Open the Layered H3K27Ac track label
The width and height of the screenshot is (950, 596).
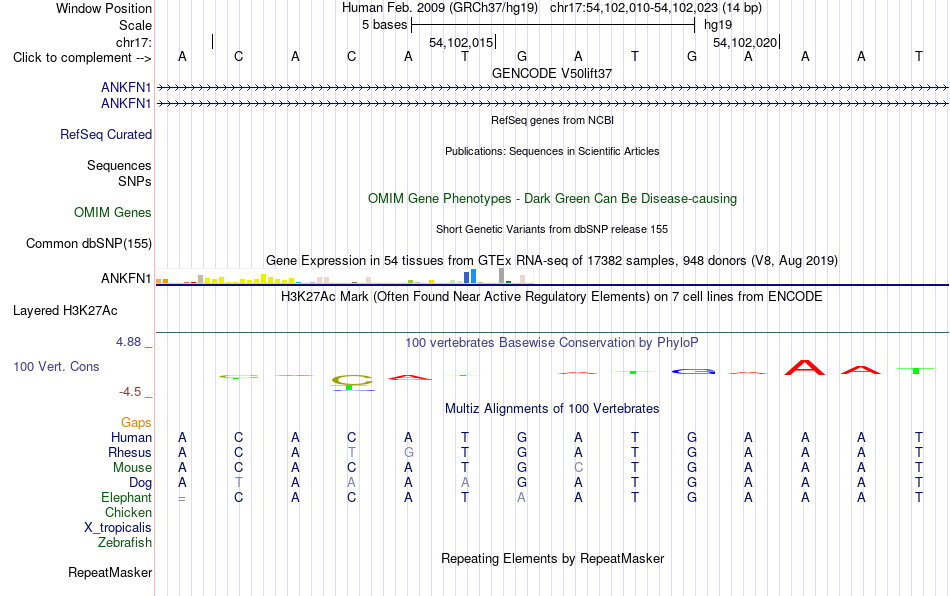click(65, 311)
